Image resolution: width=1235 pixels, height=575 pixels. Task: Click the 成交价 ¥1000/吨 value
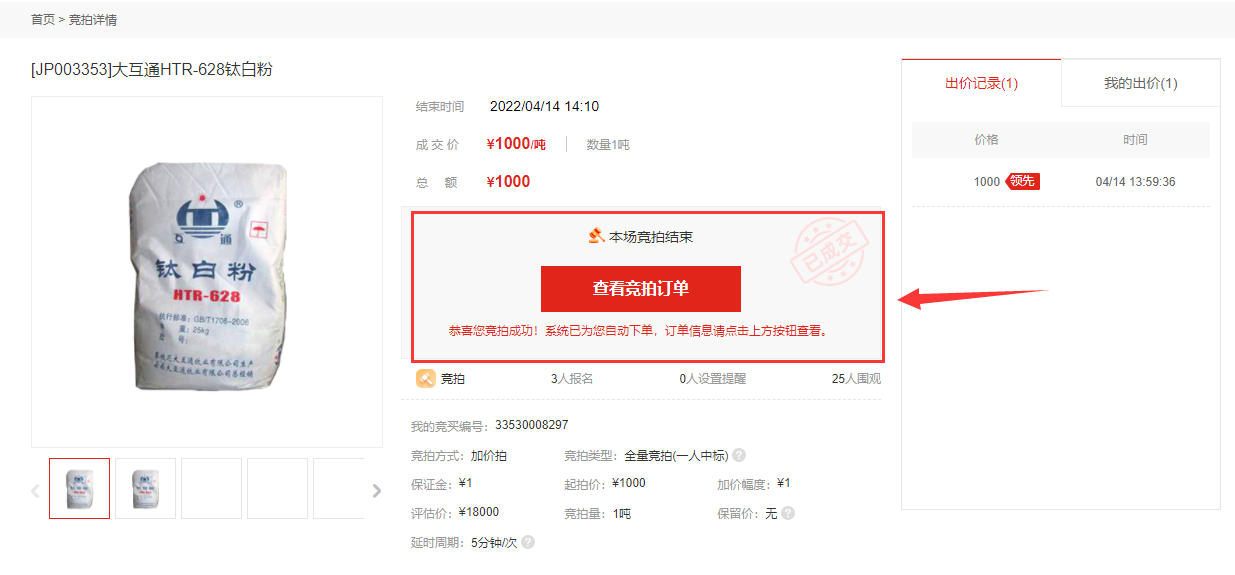[516, 144]
